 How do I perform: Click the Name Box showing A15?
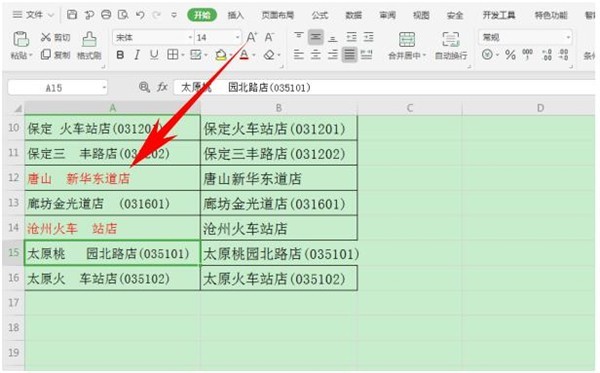coord(57,88)
